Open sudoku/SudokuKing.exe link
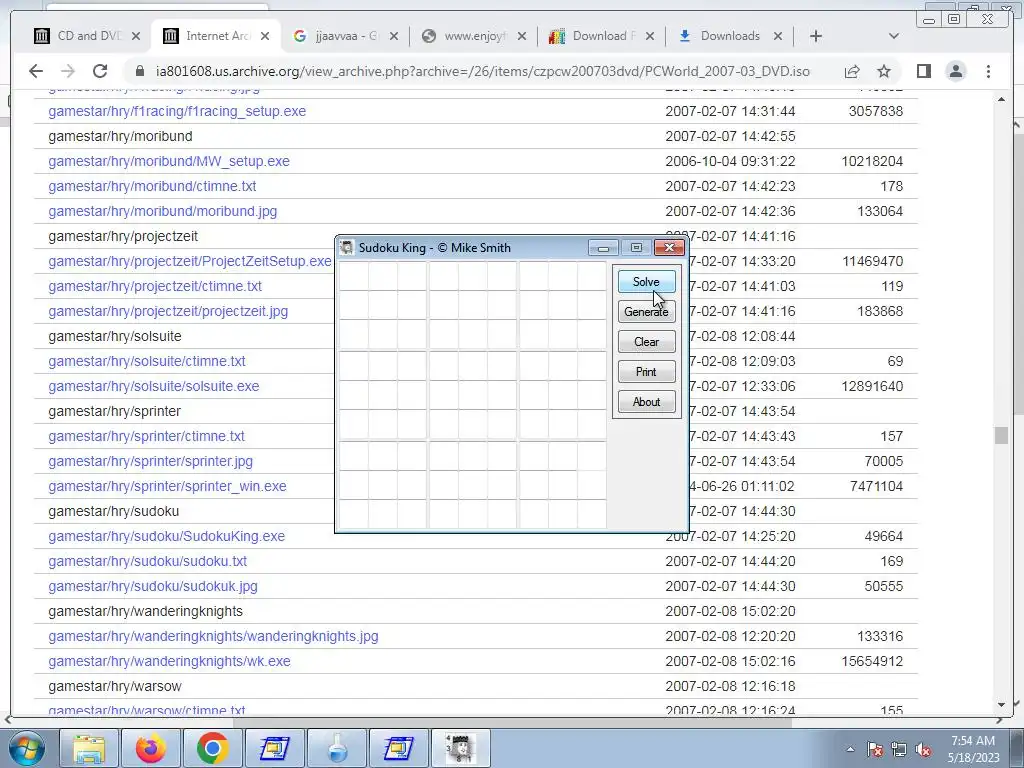This screenshot has height=768, width=1024. [167, 536]
